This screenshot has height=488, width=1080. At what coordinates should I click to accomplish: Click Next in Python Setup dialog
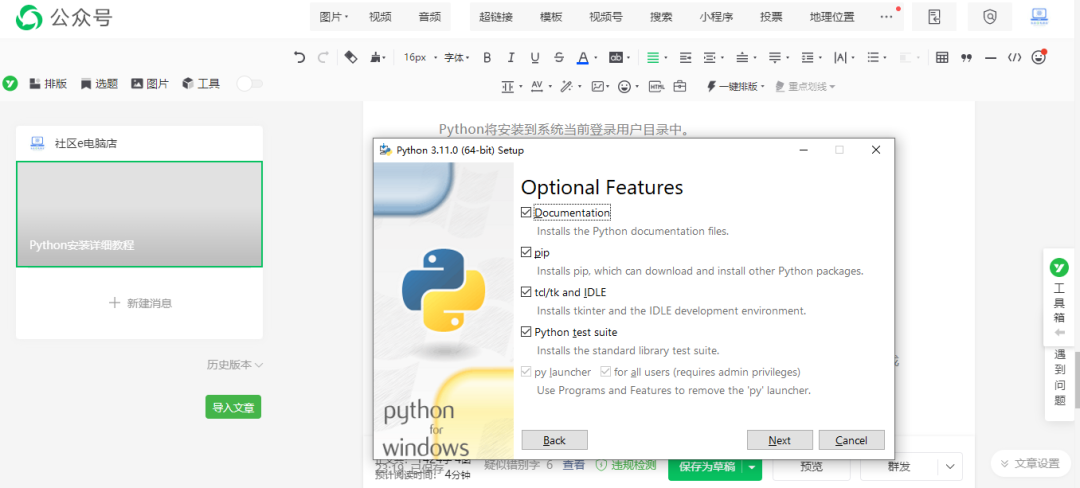(780, 440)
